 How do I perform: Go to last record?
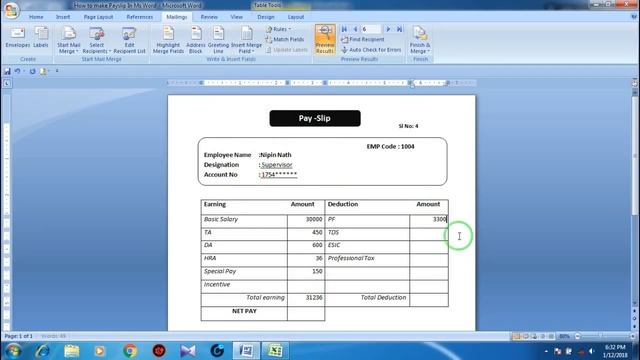[399, 29]
